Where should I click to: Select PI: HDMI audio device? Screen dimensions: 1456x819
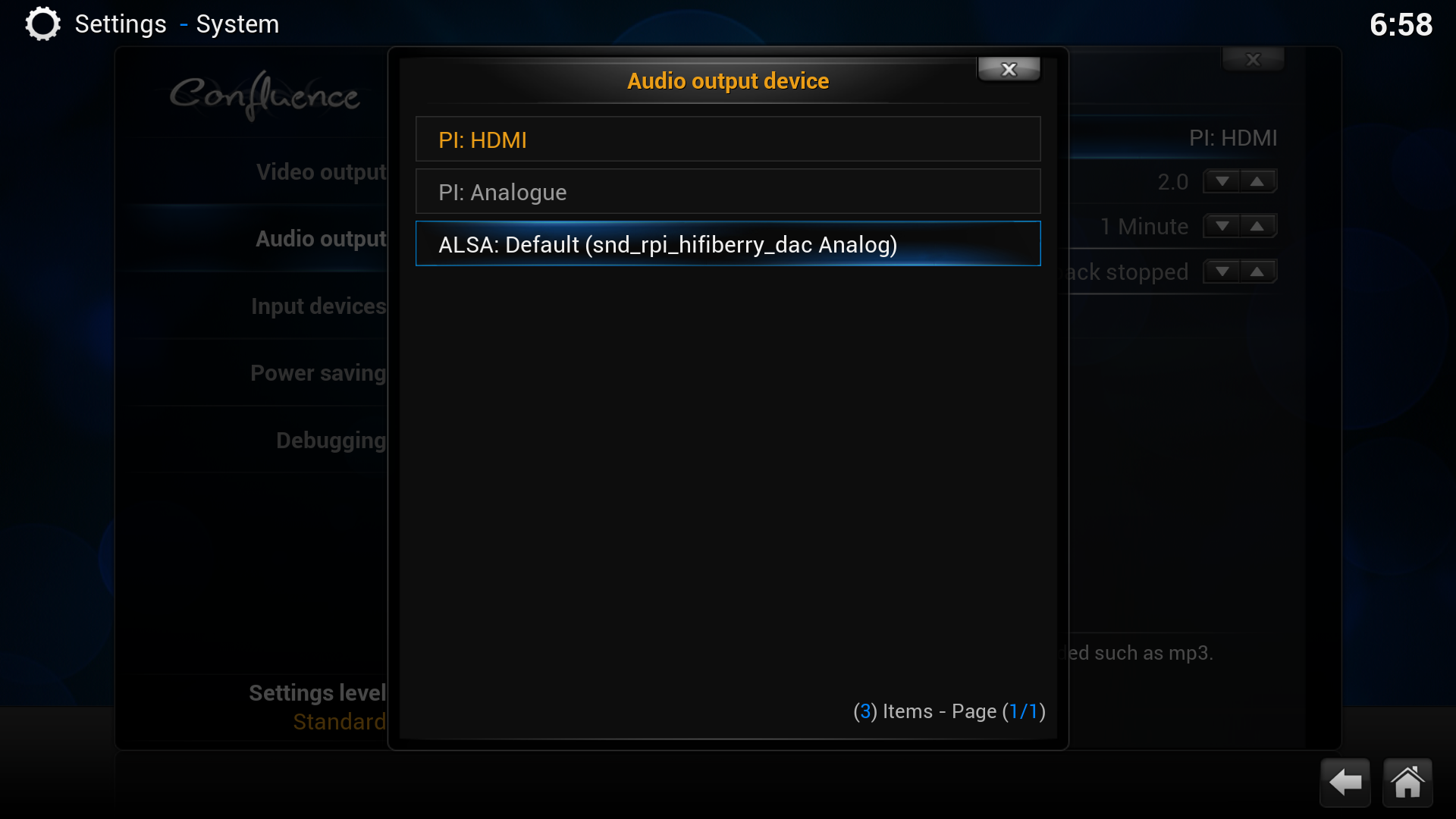point(728,140)
